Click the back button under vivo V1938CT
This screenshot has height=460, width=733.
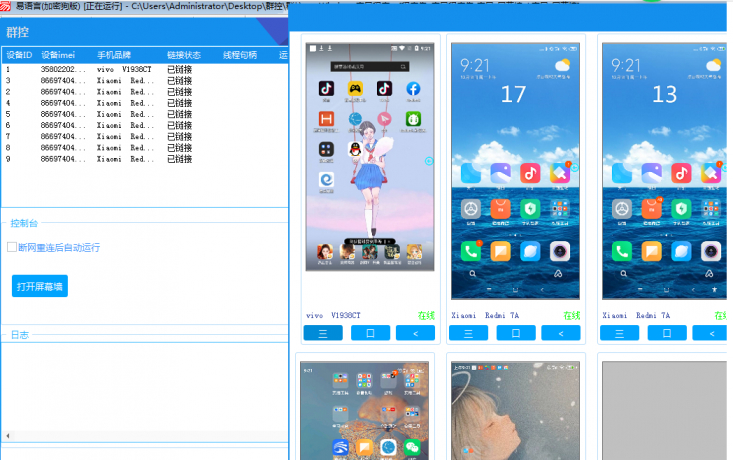click(x=415, y=333)
